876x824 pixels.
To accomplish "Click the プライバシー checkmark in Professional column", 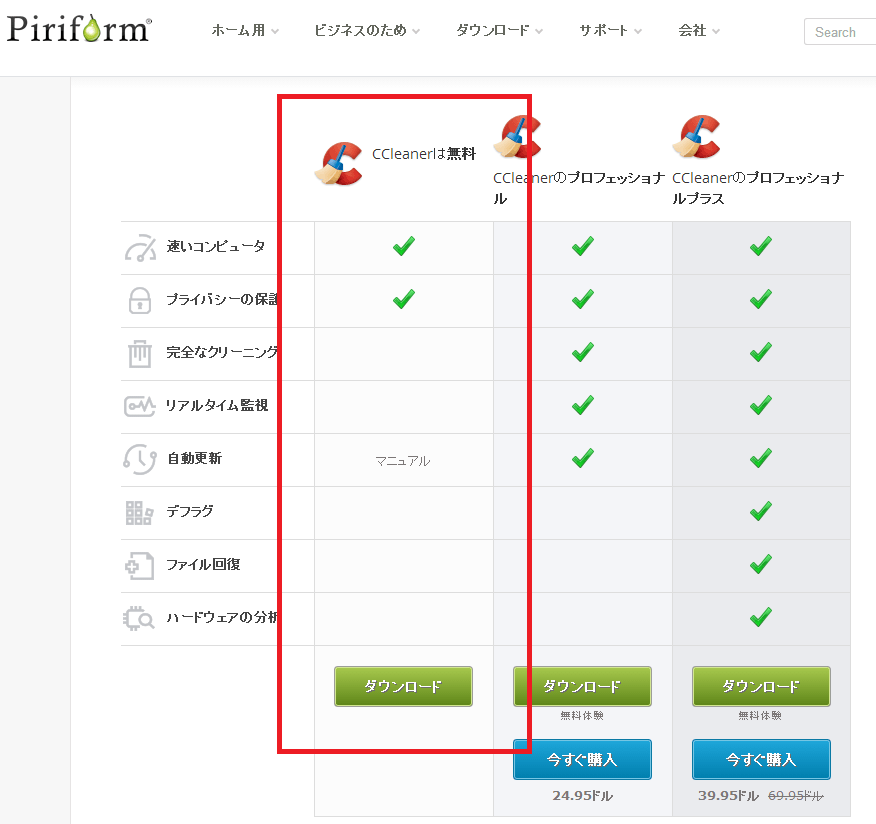I will pos(583,299).
